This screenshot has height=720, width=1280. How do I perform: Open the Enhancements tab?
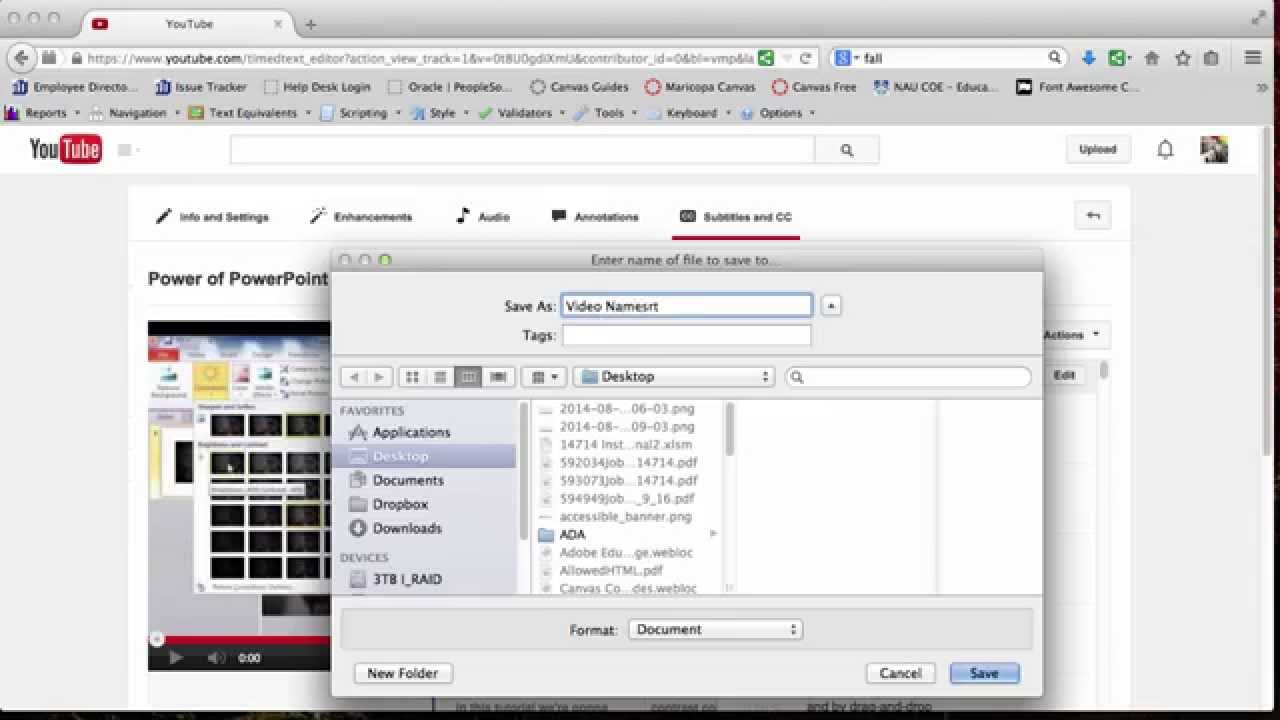point(361,216)
